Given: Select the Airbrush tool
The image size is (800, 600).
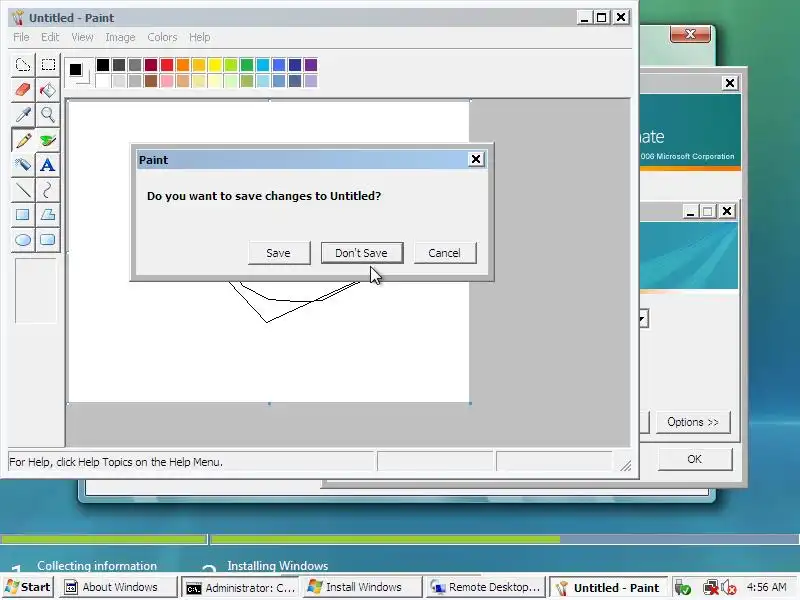Looking at the screenshot, I should tap(23, 165).
